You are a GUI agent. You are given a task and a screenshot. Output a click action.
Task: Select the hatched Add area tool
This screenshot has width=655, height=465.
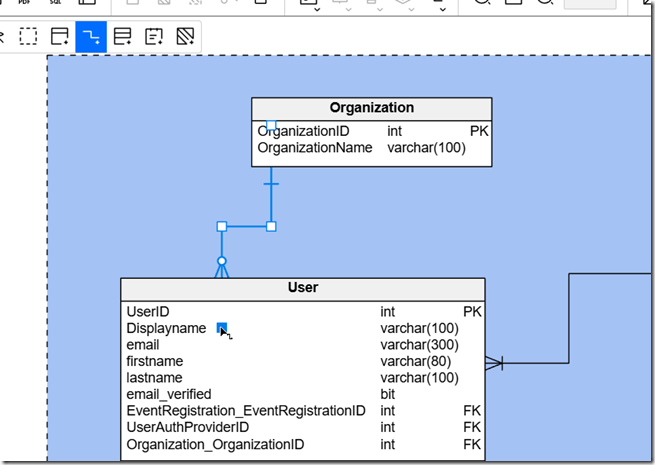click(184, 38)
